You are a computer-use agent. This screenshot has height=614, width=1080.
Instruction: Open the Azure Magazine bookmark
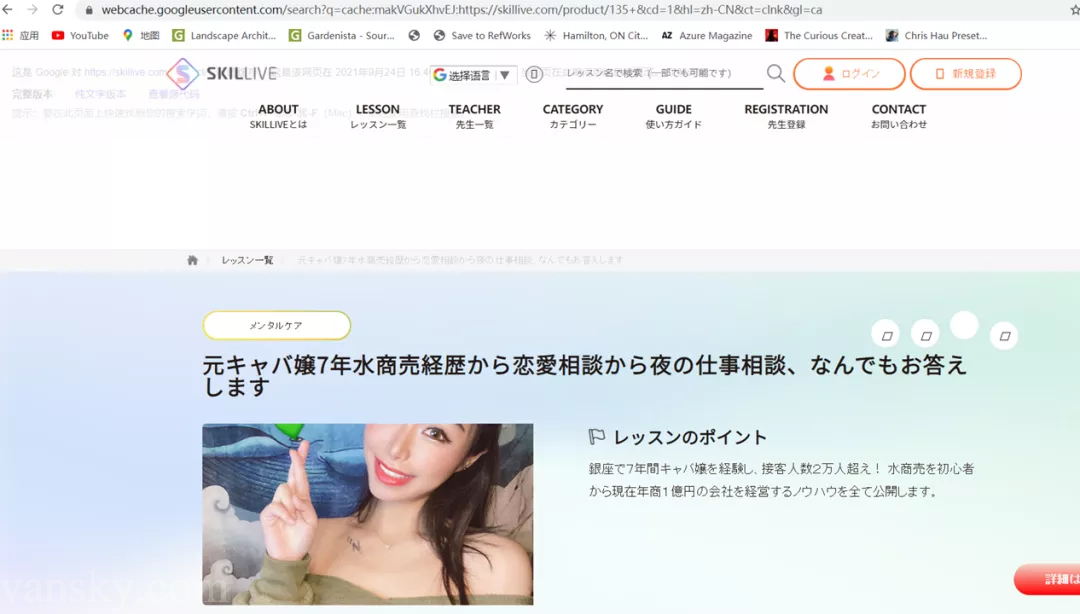click(x=706, y=35)
